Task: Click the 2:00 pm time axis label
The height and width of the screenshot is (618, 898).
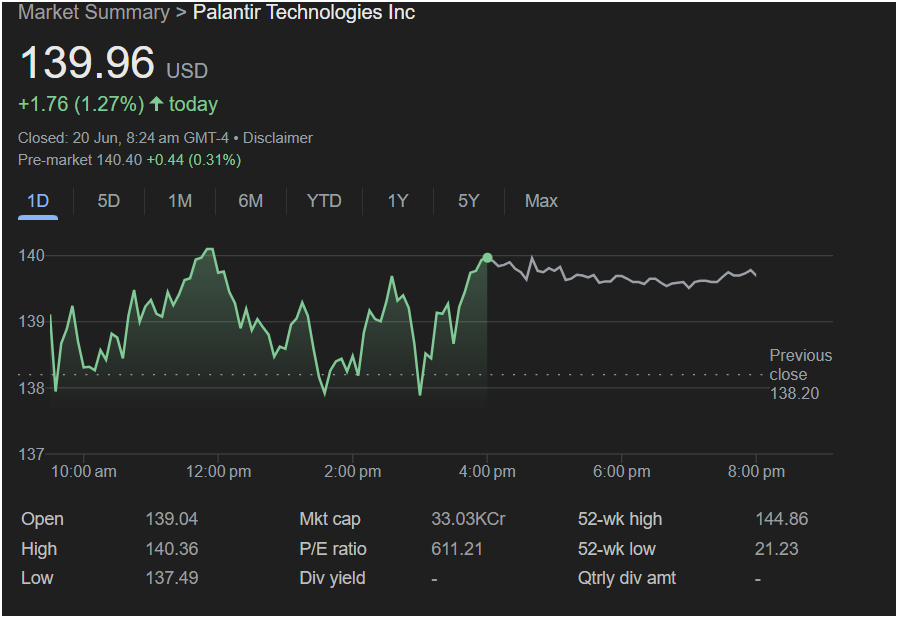Action: (353, 472)
